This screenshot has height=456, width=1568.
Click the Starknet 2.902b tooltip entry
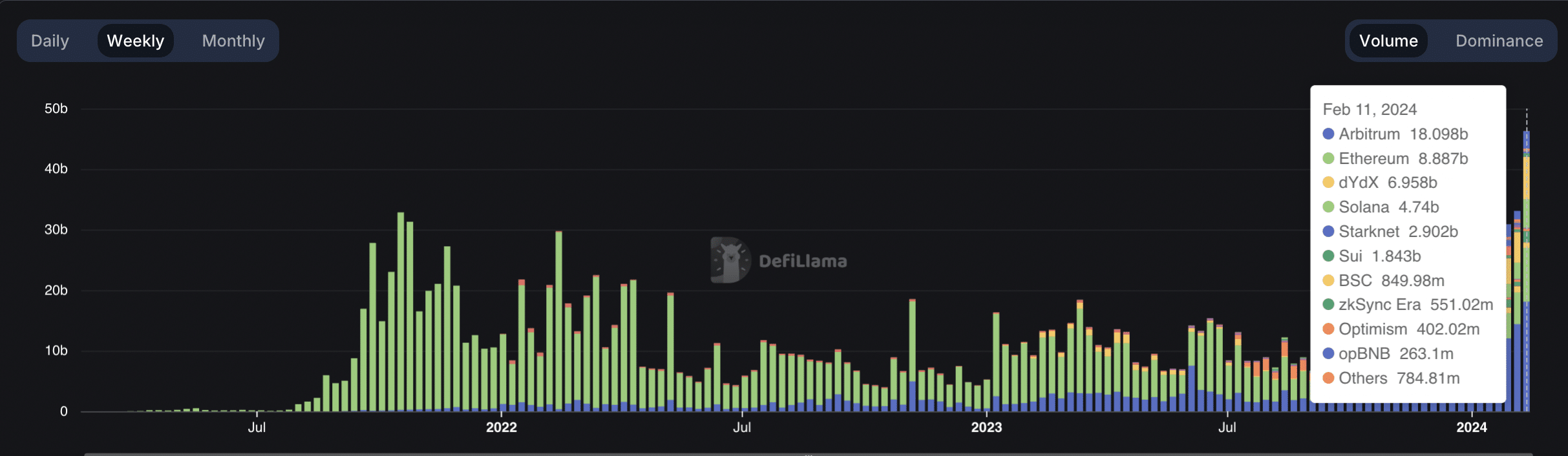[x=1390, y=232]
